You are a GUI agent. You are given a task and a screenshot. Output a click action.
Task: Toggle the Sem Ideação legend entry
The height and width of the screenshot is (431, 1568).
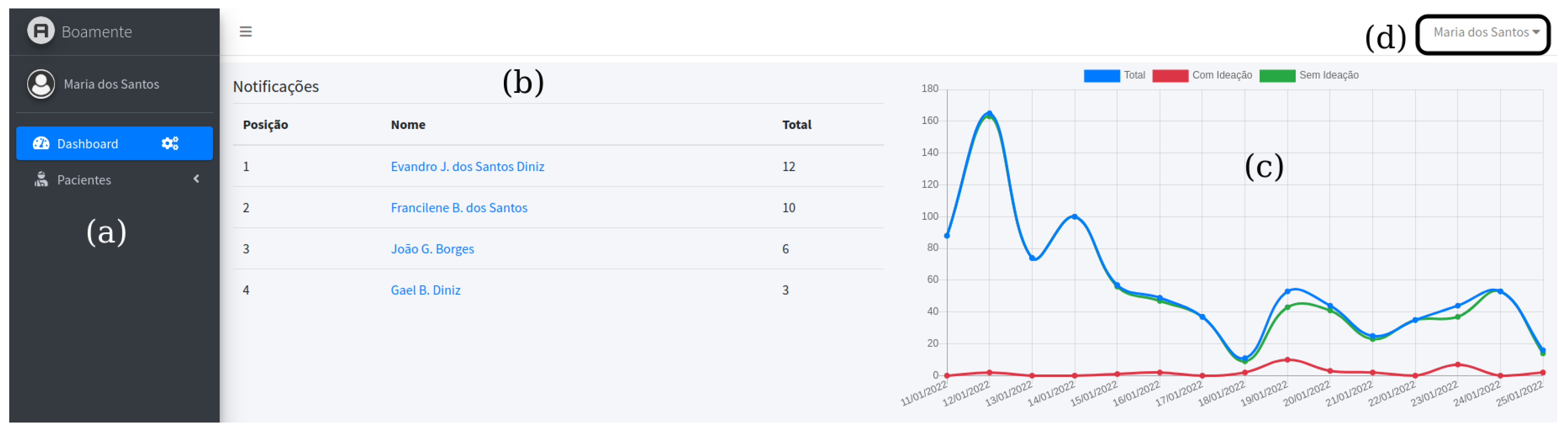(1328, 76)
